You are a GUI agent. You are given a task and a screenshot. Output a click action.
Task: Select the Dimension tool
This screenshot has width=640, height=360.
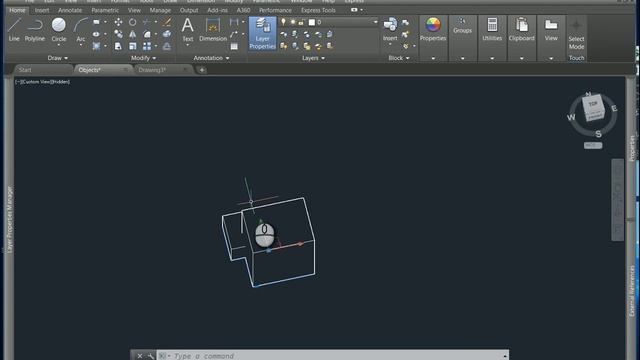[213, 30]
